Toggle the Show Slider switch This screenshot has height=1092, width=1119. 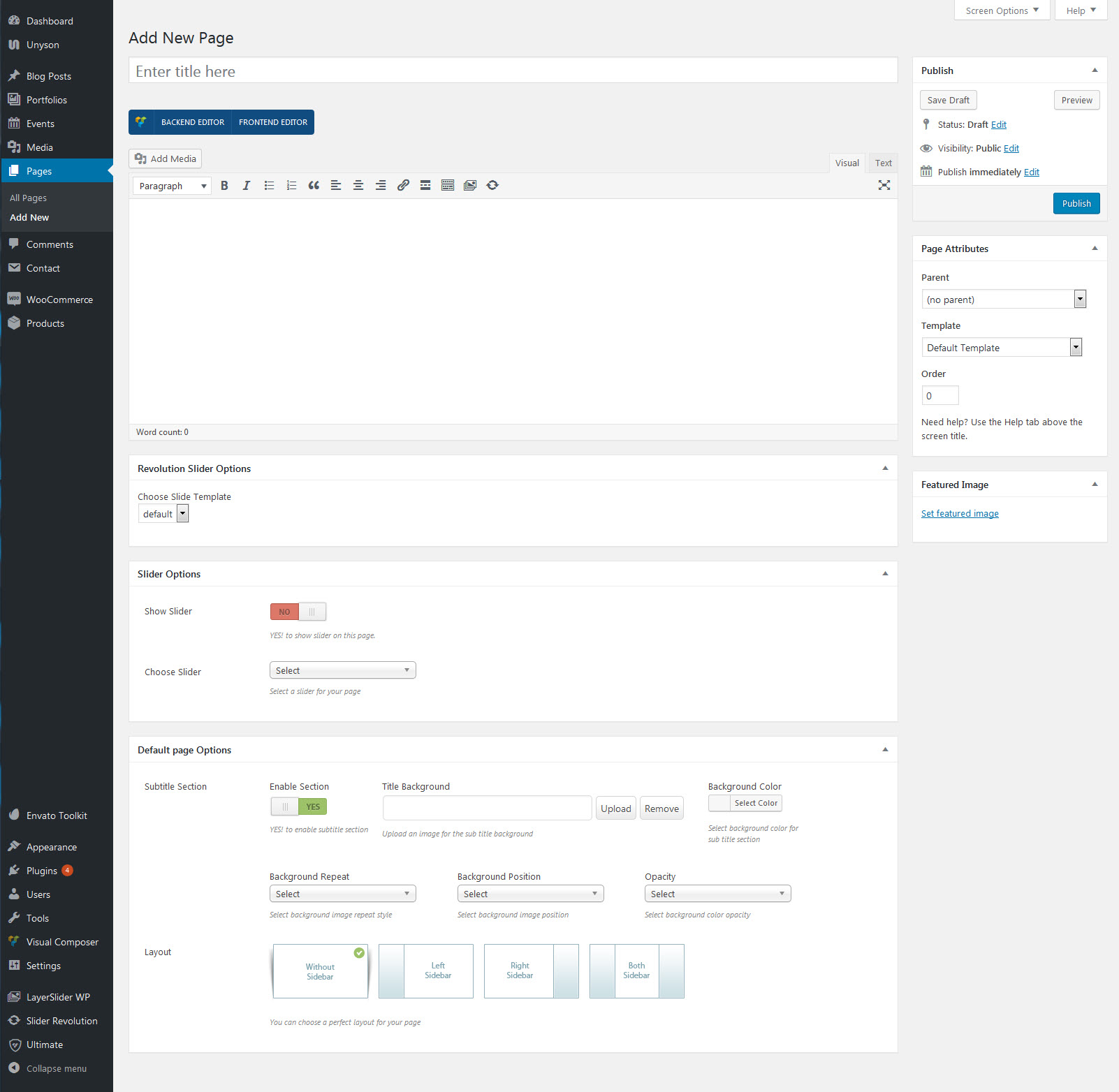click(x=298, y=612)
